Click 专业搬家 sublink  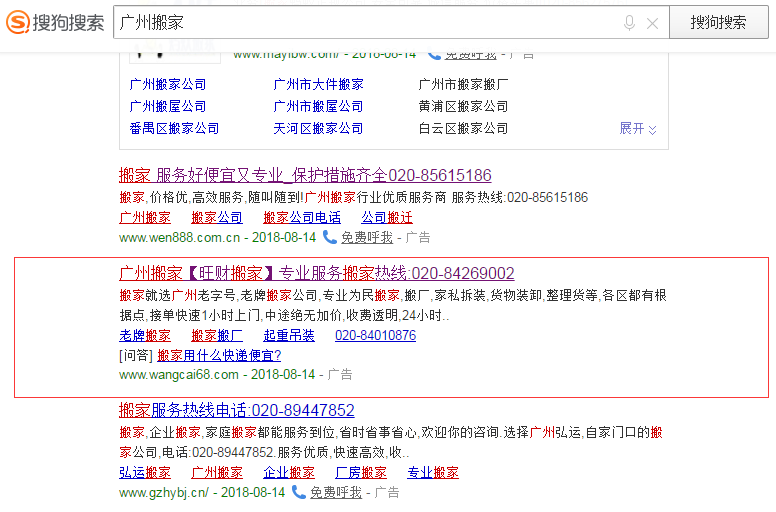tap(433, 472)
